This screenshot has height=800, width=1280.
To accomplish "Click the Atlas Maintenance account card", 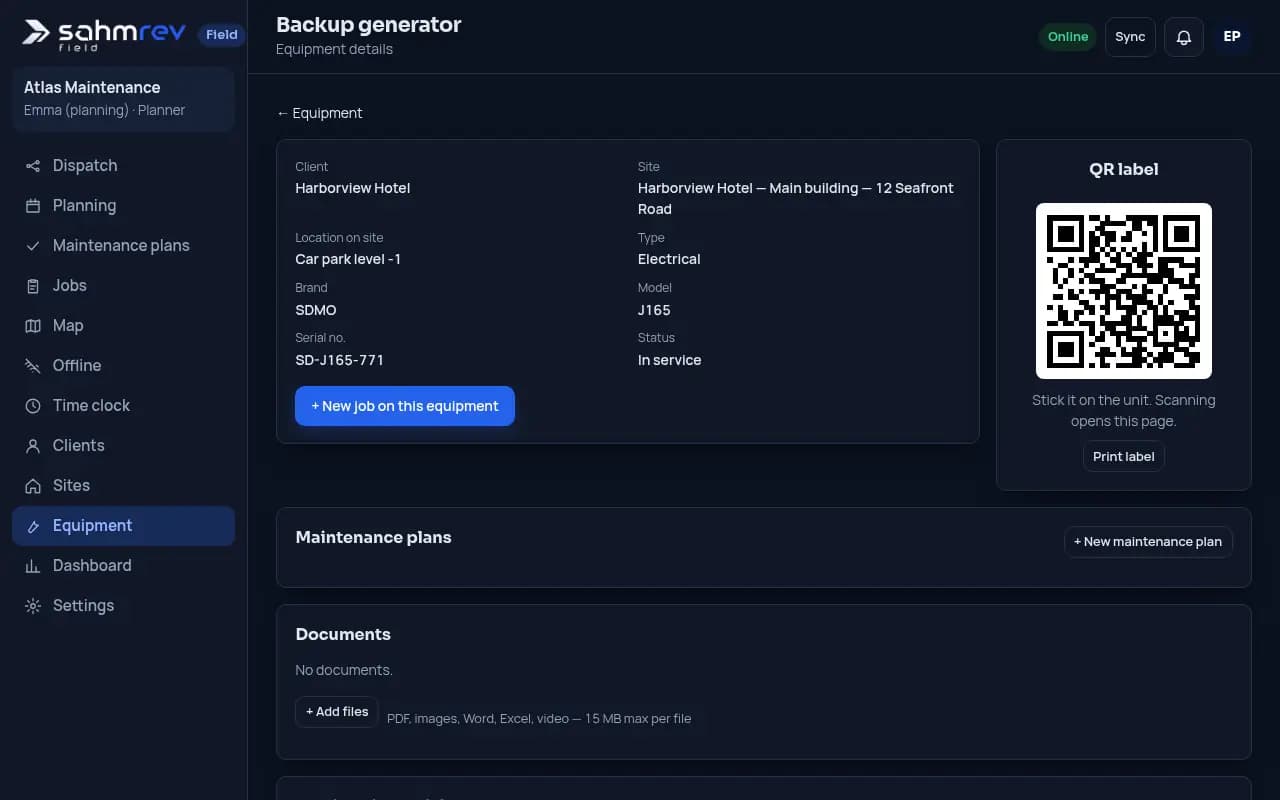I will tap(124, 99).
